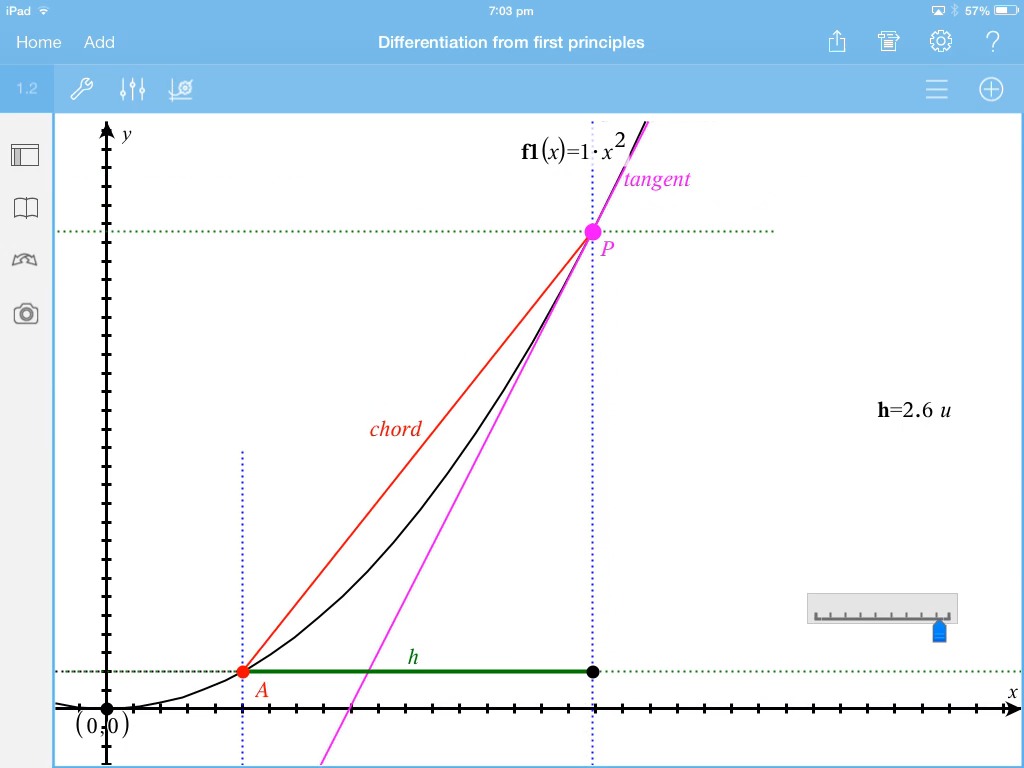Image resolution: width=1024 pixels, height=768 pixels.
Task: Open help question mark icon
Action: 992,42
